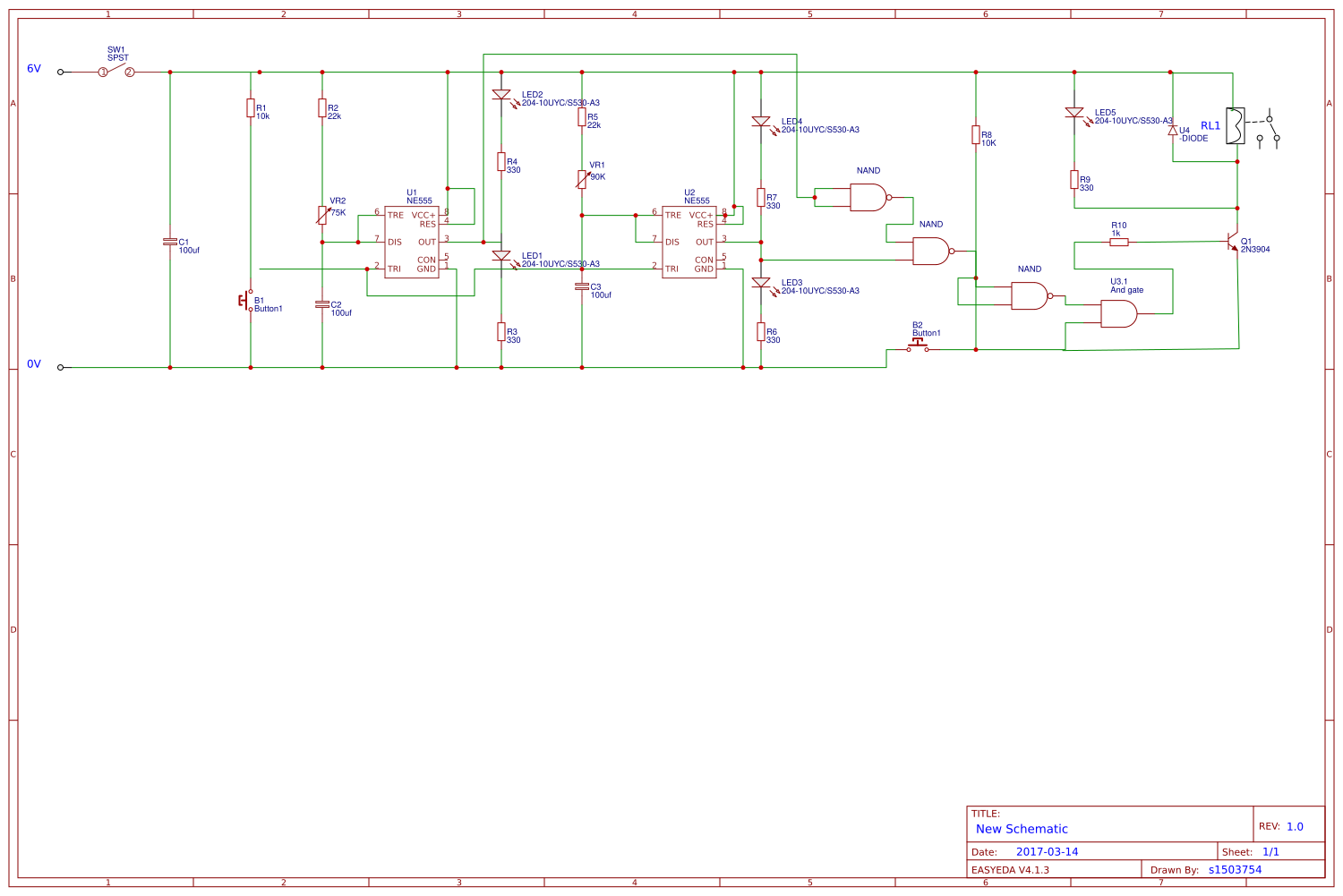This screenshot has height=896, width=1343.
Task: Adjust potentiometer VR2 75K
Action: click(x=322, y=213)
